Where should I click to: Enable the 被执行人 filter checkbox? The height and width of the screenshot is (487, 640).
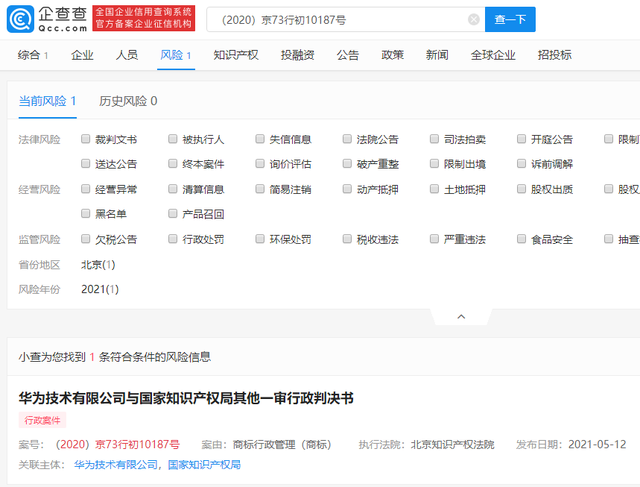pos(174,139)
